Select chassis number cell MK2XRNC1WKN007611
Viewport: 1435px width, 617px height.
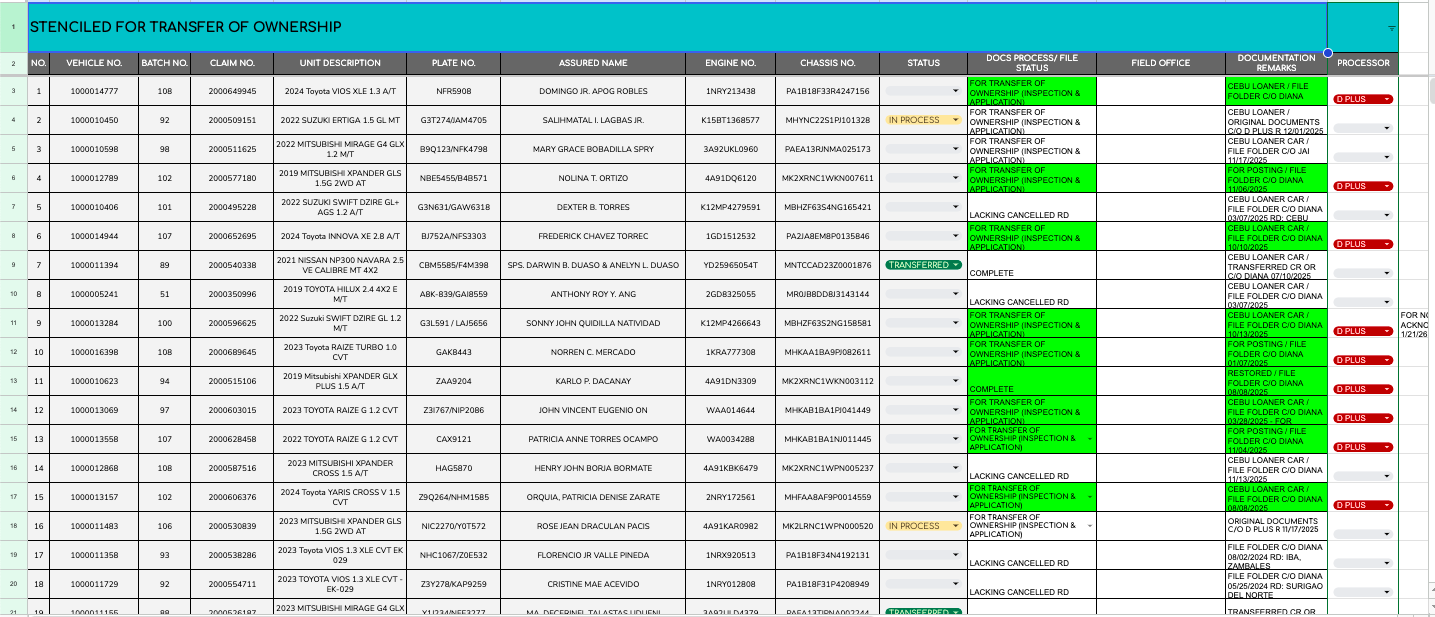point(827,178)
